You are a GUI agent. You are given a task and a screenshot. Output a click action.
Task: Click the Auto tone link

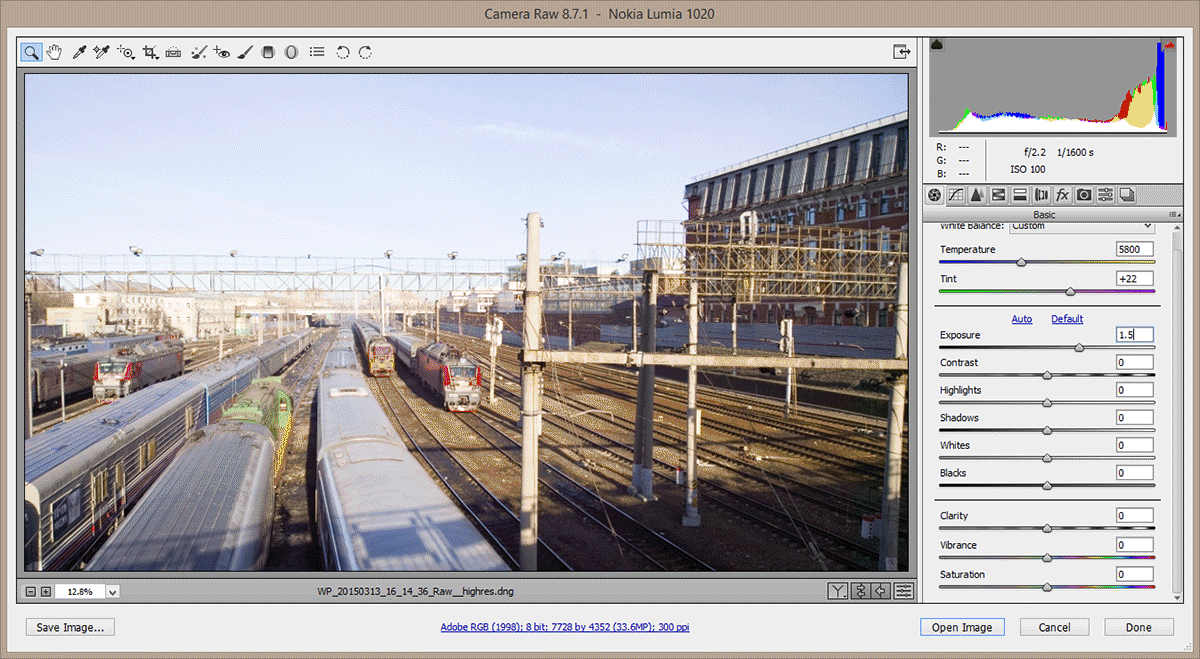tap(1022, 319)
